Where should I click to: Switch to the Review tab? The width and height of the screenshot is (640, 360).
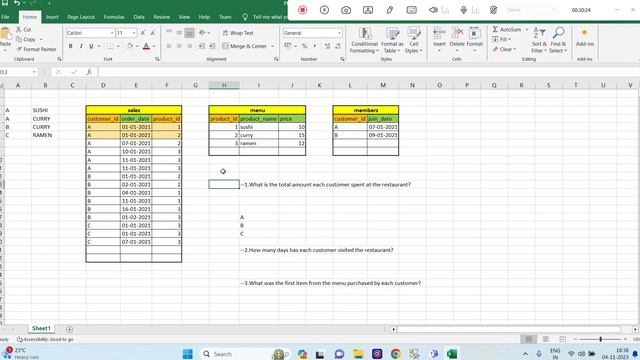[162, 17]
